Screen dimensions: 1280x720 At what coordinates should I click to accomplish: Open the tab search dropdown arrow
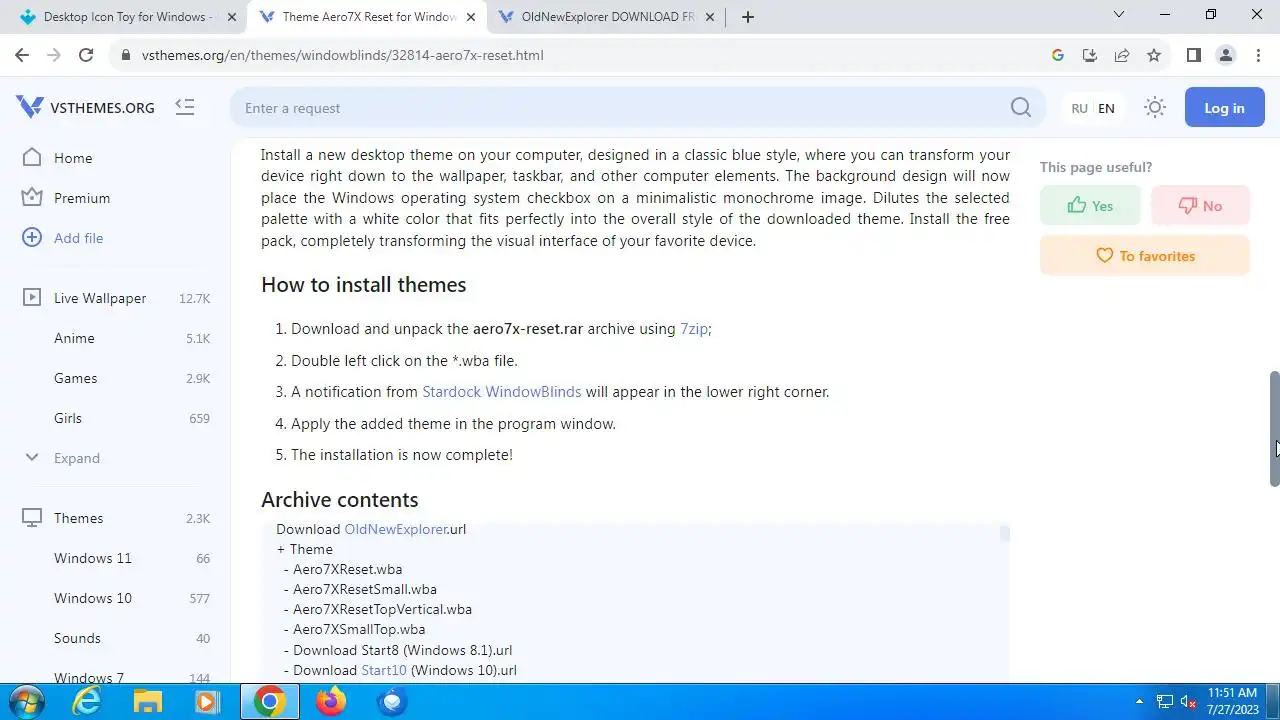[x=1119, y=14]
